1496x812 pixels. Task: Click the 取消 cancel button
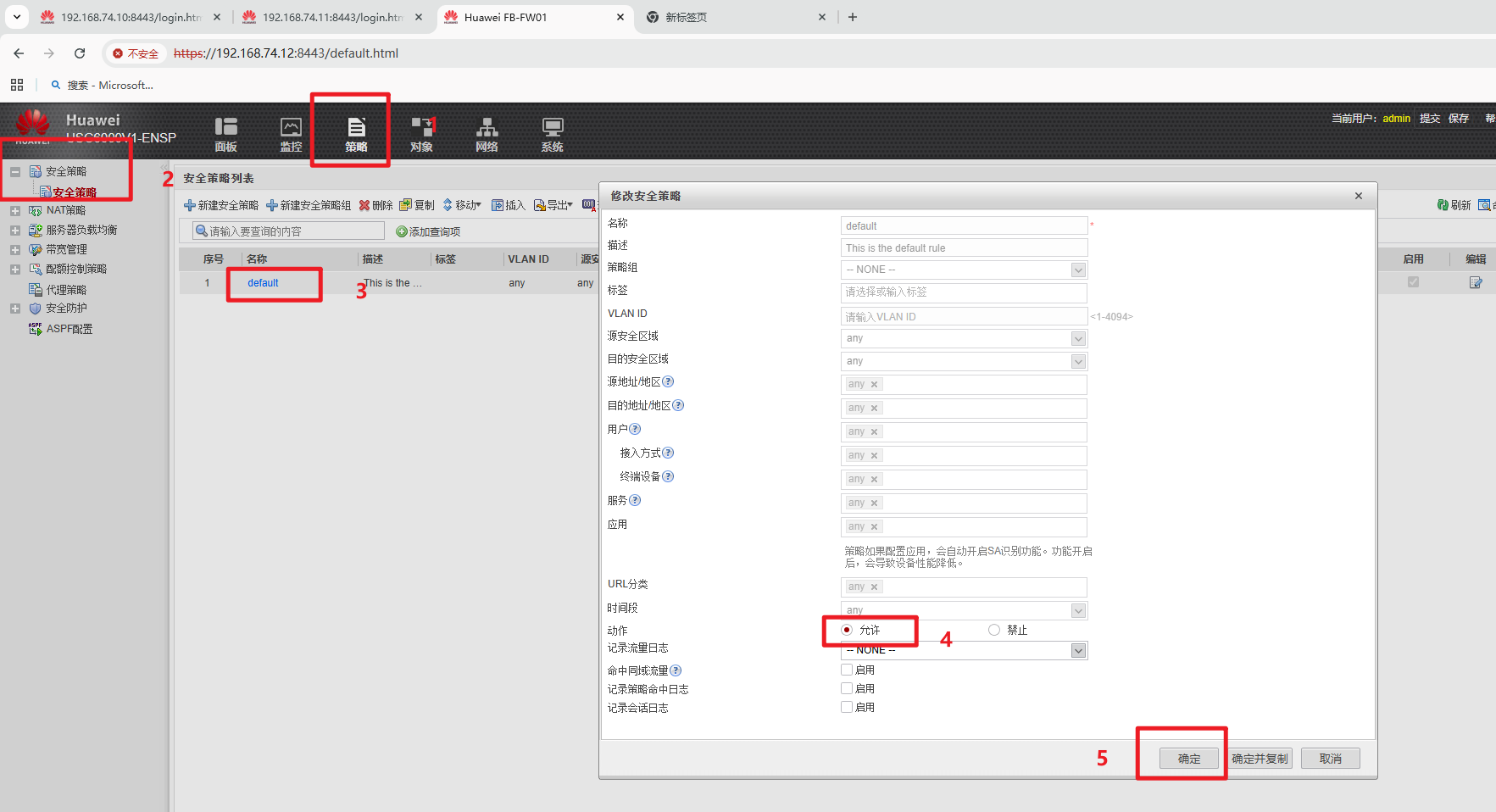point(1330,759)
